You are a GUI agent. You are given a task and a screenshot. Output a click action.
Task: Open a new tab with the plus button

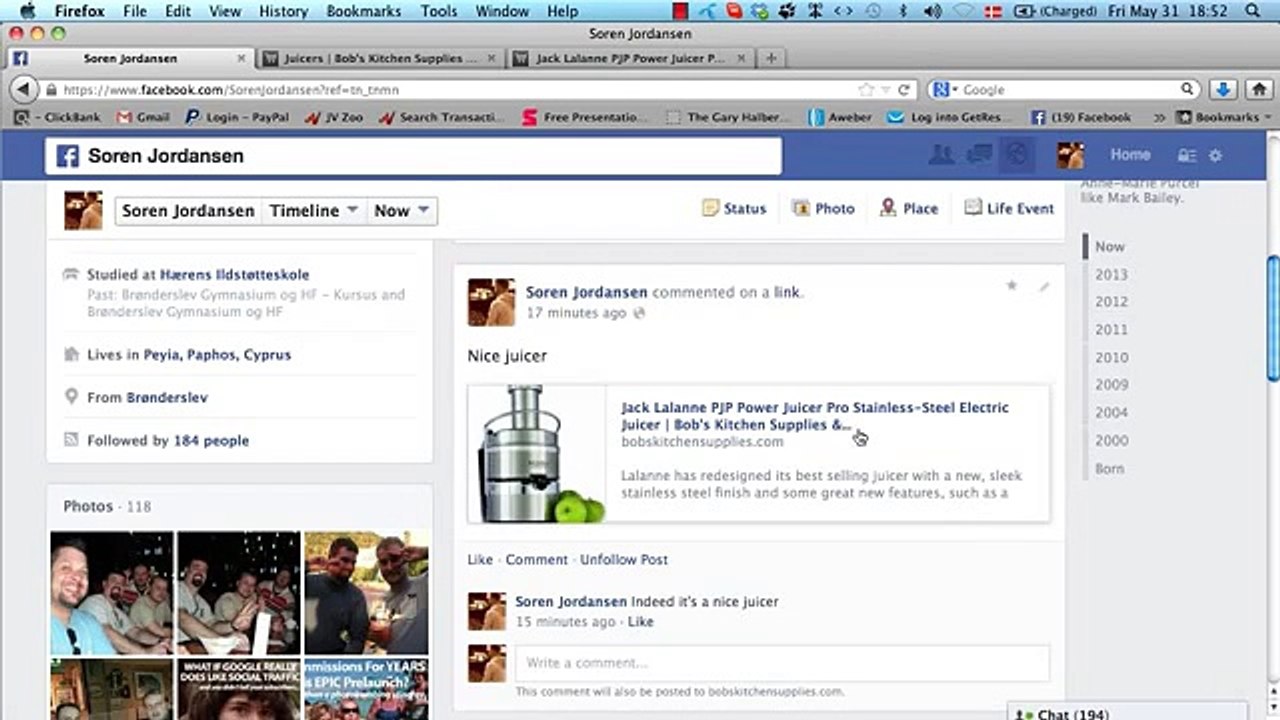click(x=771, y=59)
